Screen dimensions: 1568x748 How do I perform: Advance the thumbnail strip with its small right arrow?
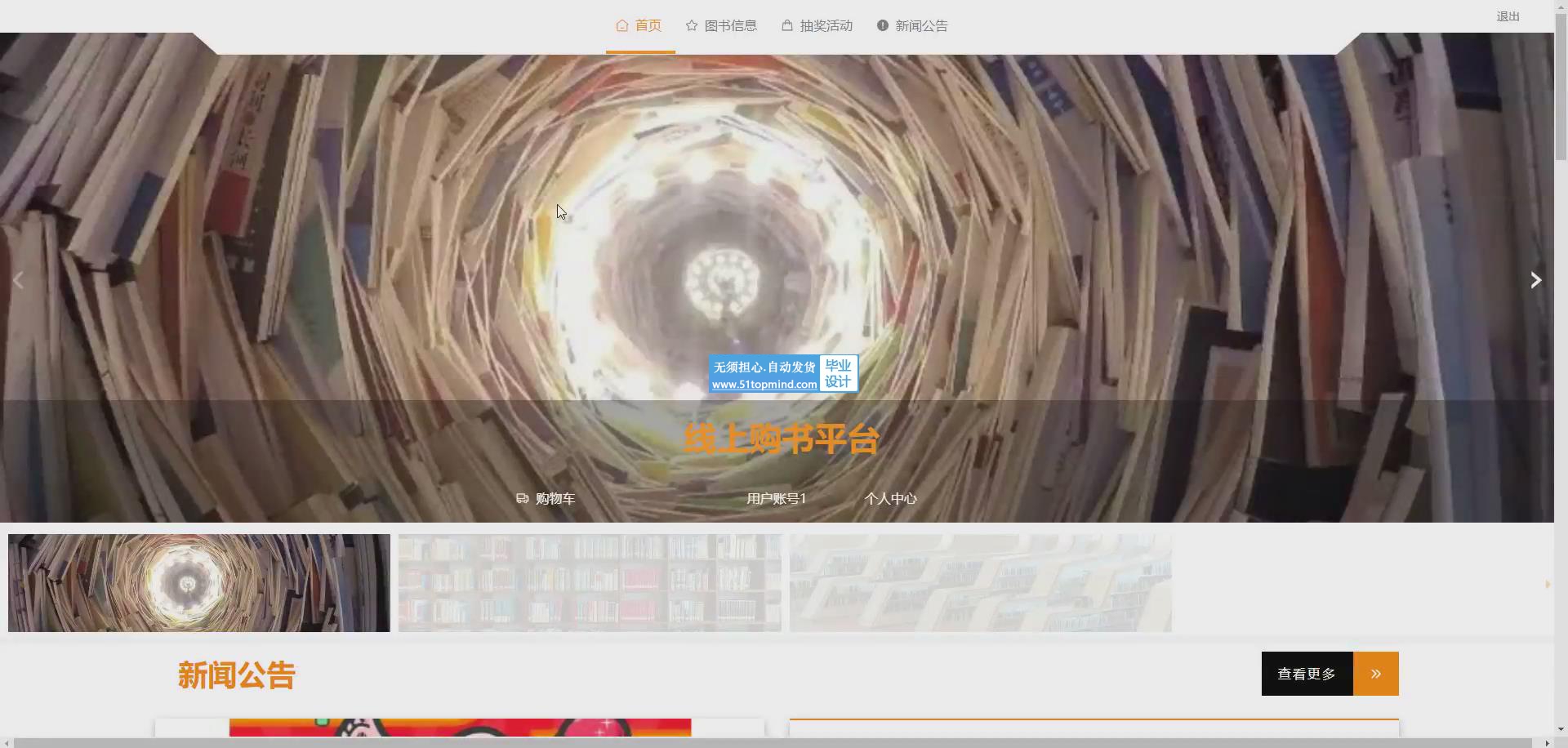tap(1547, 584)
